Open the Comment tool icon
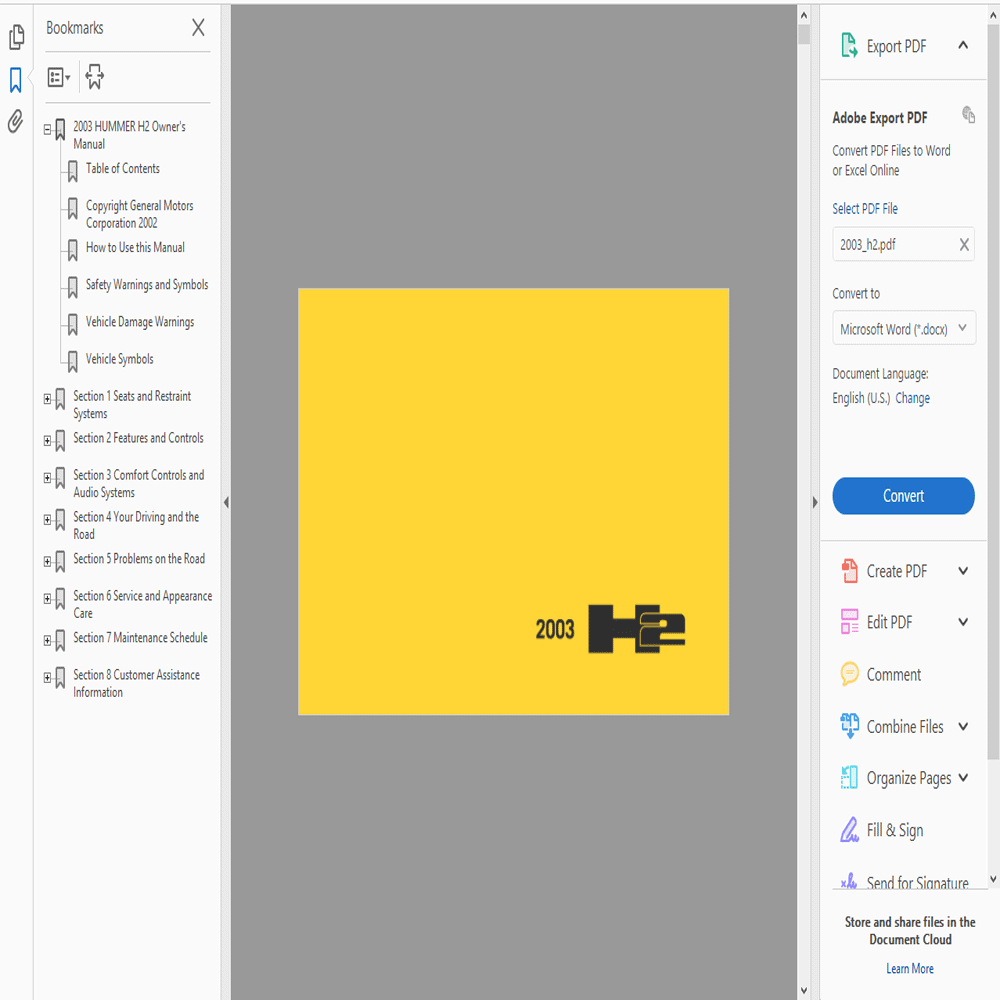This screenshot has height=1000, width=1000. 849,673
